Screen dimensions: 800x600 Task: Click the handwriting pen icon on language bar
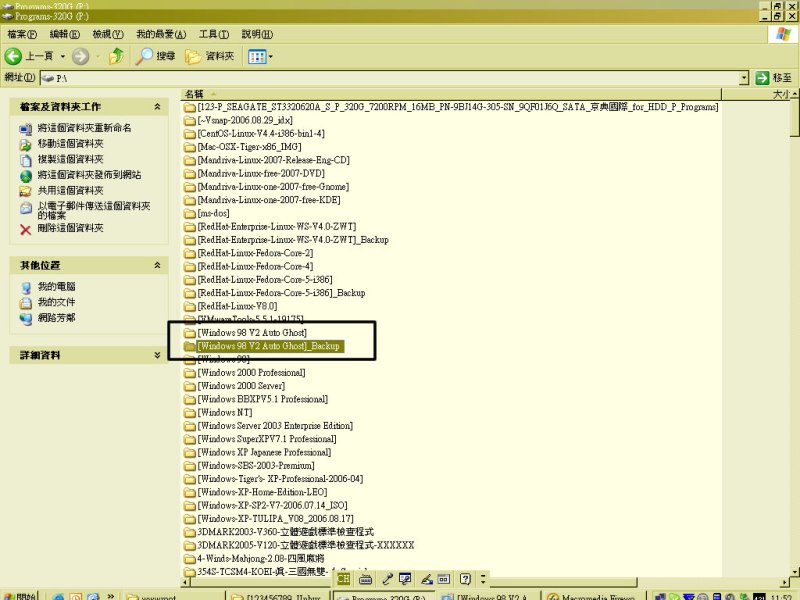(x=427, y=579)
